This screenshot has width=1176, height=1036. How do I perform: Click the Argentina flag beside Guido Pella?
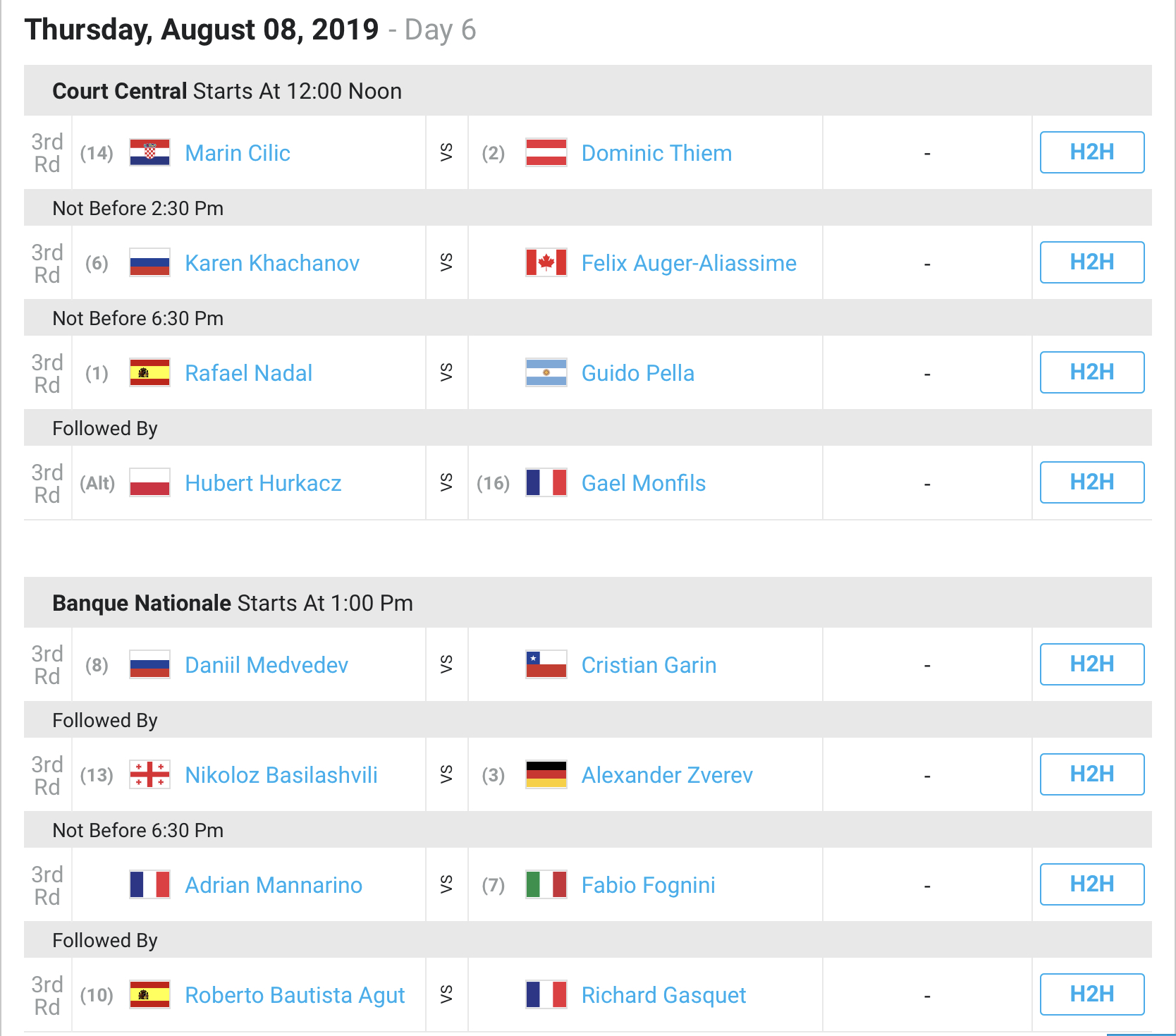point(546,372)
